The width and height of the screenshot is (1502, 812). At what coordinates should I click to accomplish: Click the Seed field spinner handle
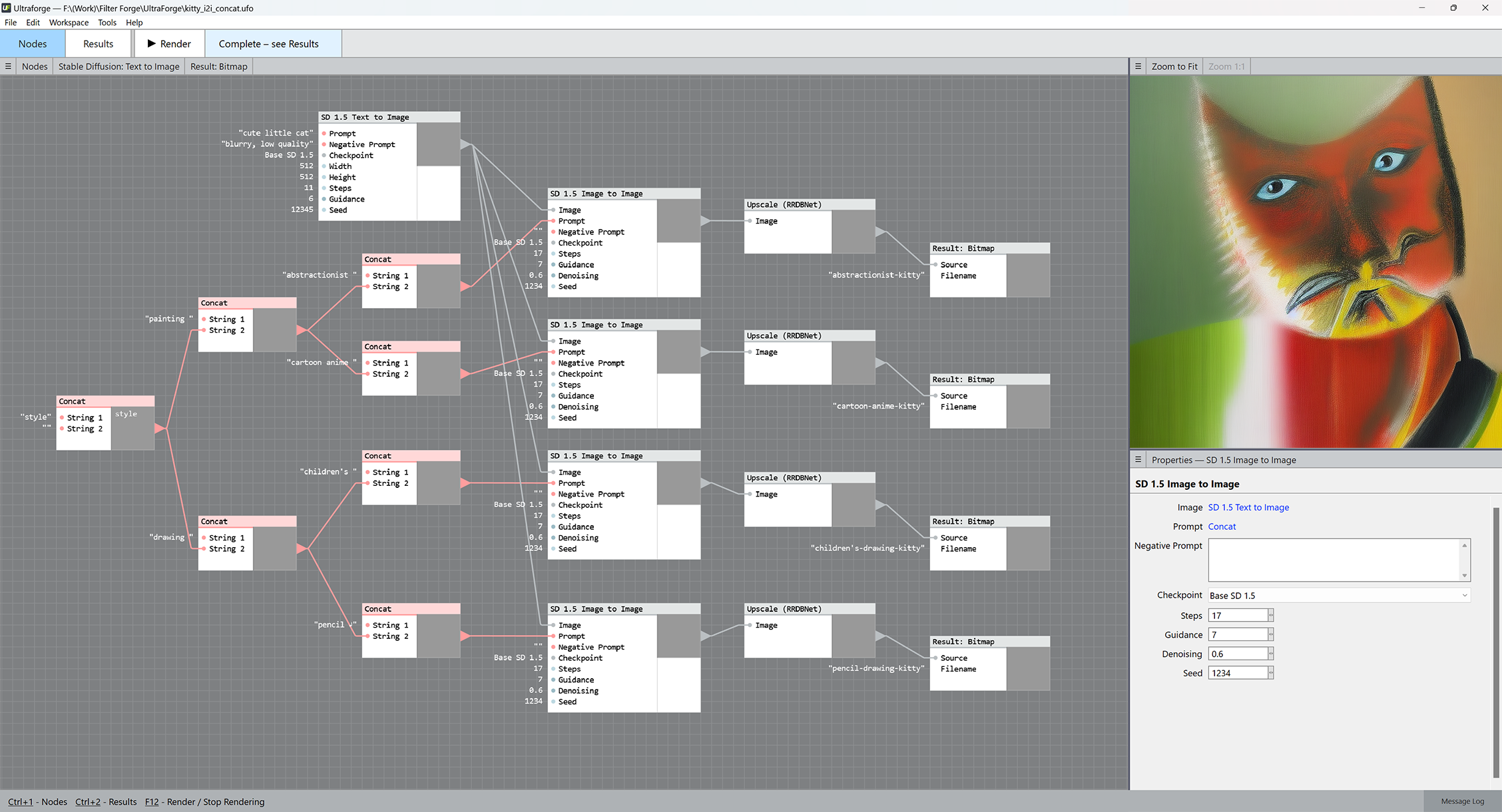click(x=1270, y=674)
